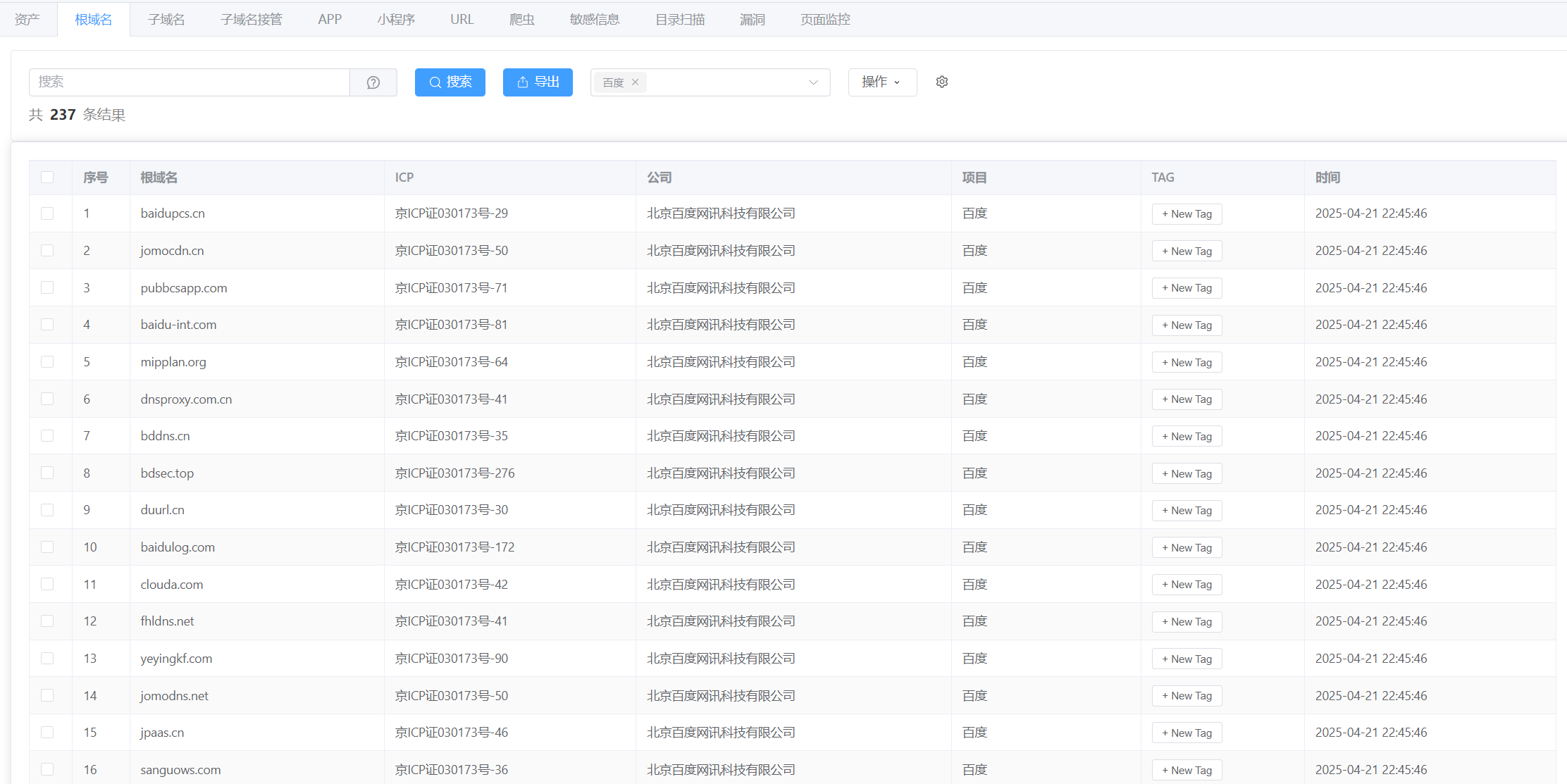Click the 导出 export button
This screenshot has height=784, width=1567.
(x=538, y=82)
